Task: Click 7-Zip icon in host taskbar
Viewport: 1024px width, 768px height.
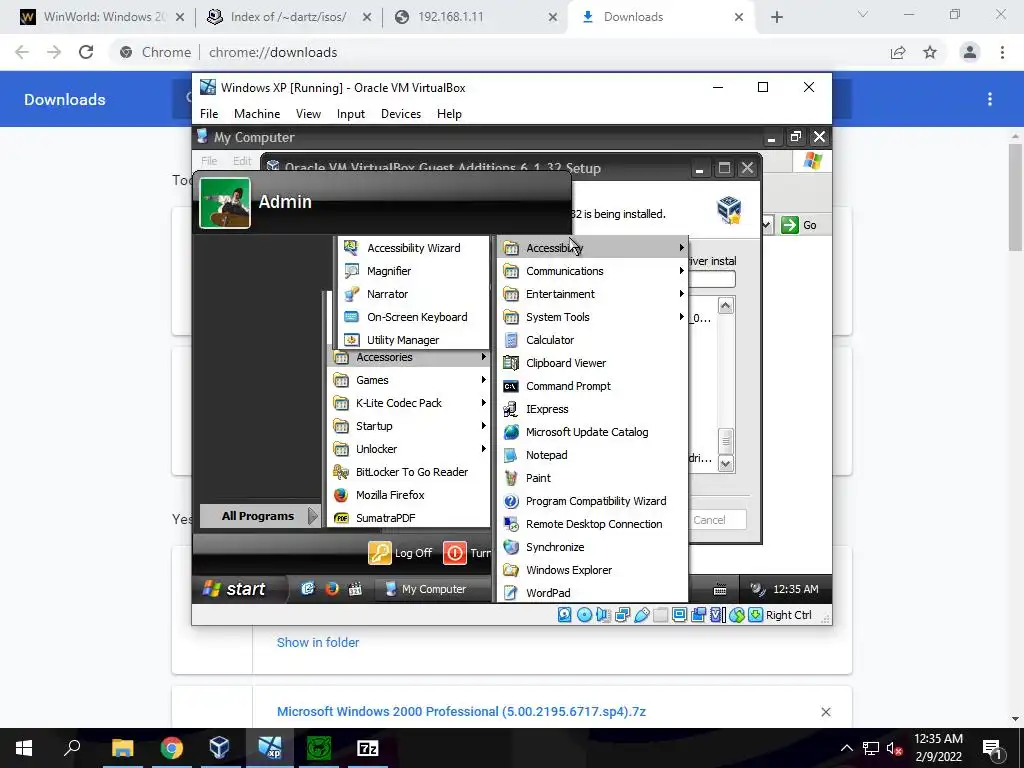Action: point(368,748)
